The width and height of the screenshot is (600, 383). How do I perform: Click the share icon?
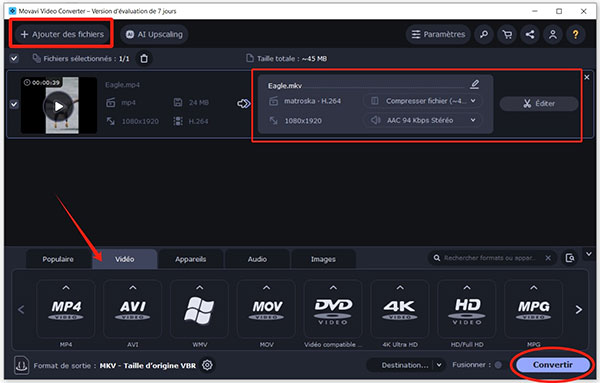[530, 34]
